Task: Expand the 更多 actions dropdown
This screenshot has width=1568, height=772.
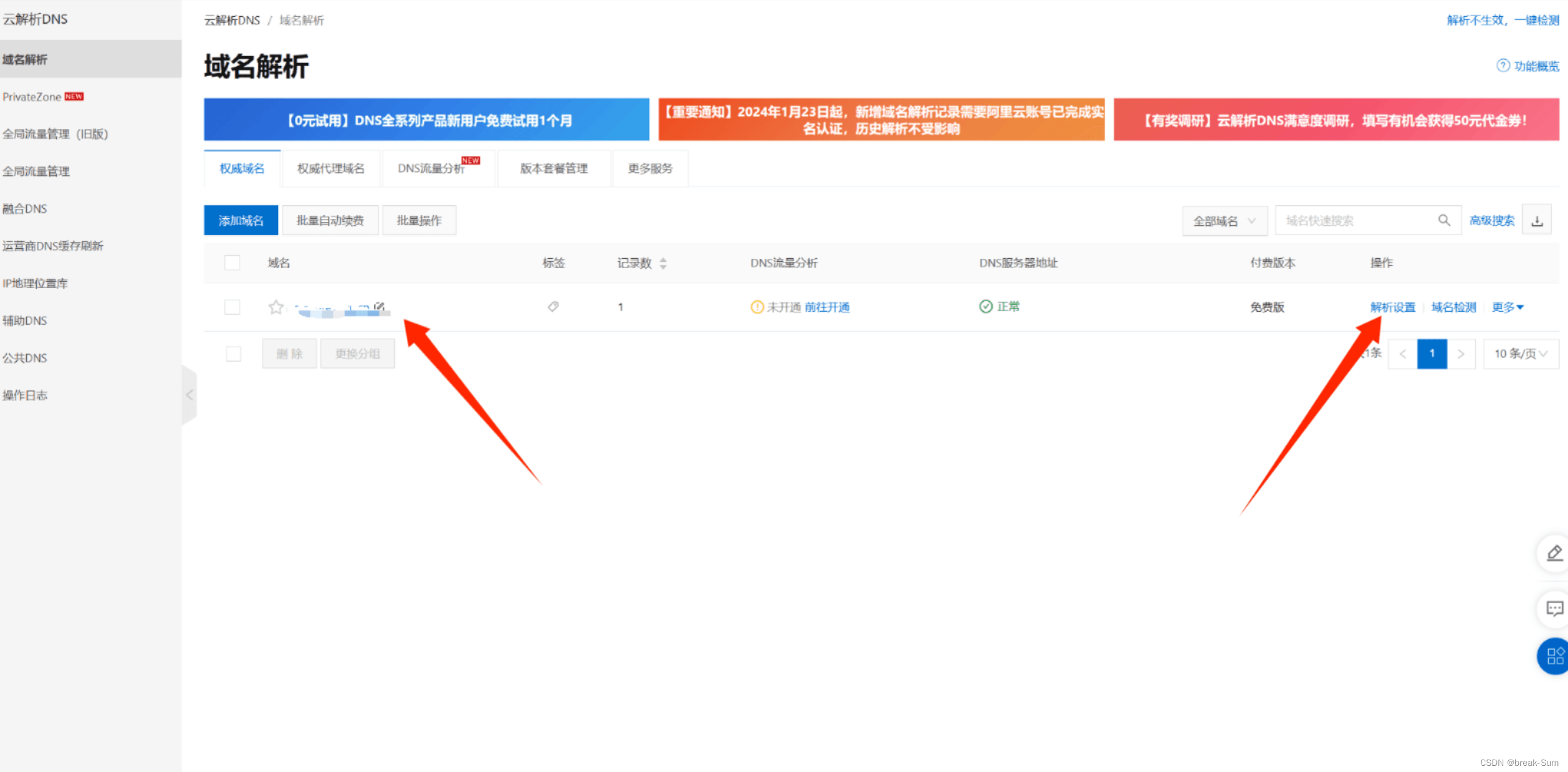Action: [1507, 307]
